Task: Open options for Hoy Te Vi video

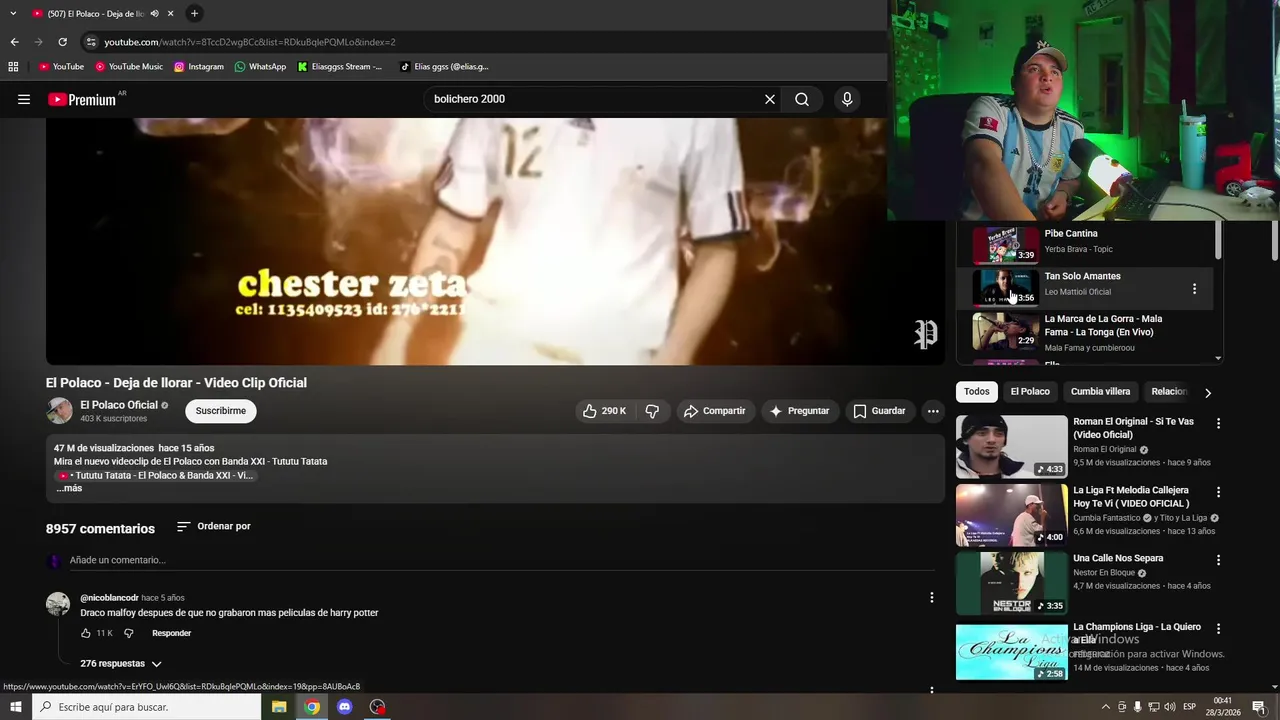Action: [x=1218, y=492]
